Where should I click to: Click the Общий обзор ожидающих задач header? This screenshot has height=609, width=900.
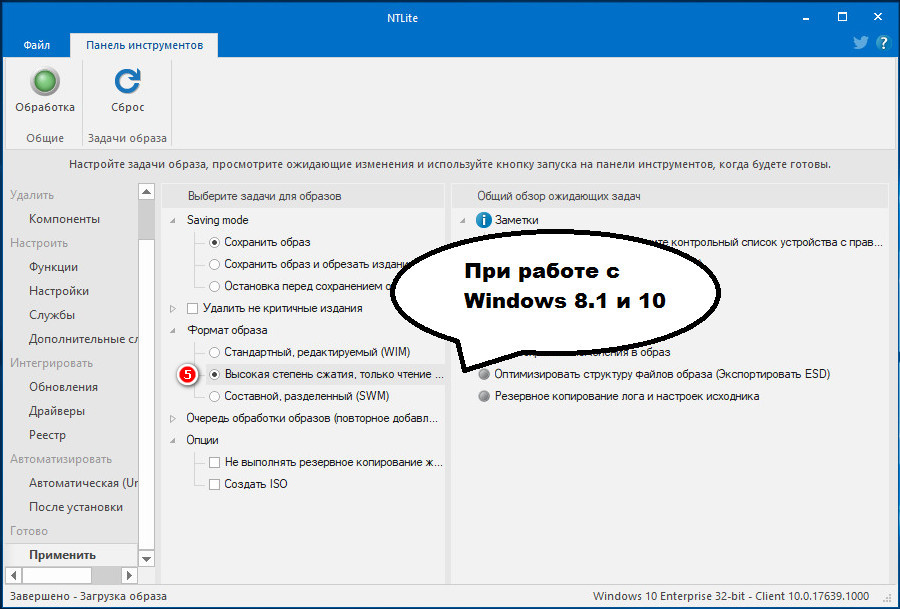tap(670, 196)
